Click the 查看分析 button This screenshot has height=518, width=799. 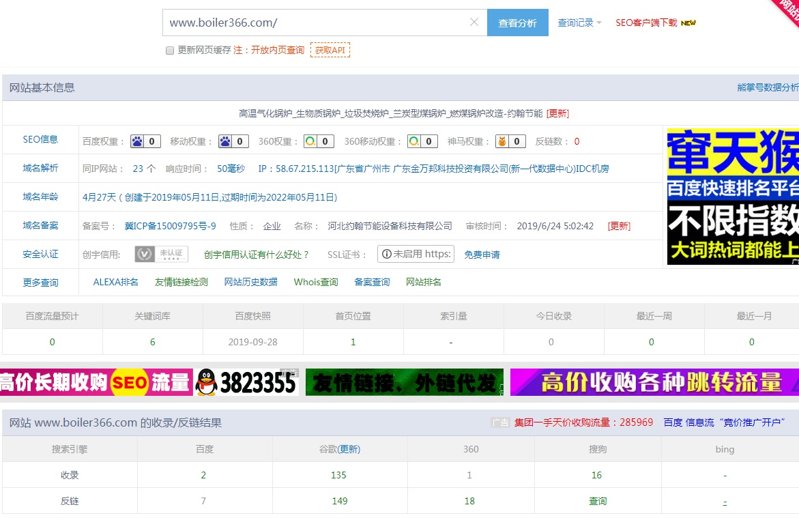(x=517, y=22)
